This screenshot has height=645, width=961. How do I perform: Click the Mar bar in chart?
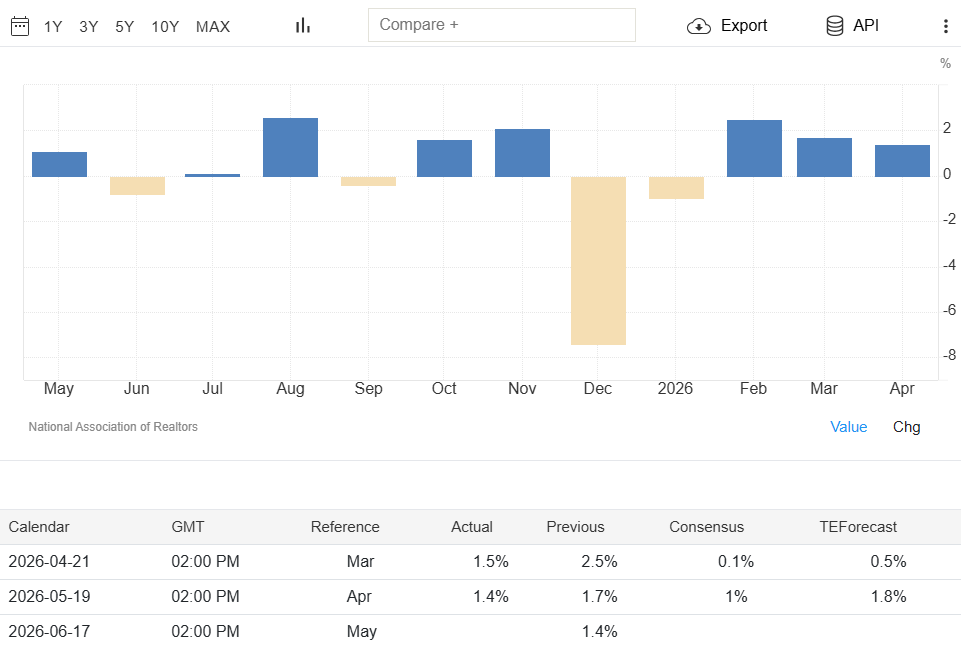(x=824, y=158)
